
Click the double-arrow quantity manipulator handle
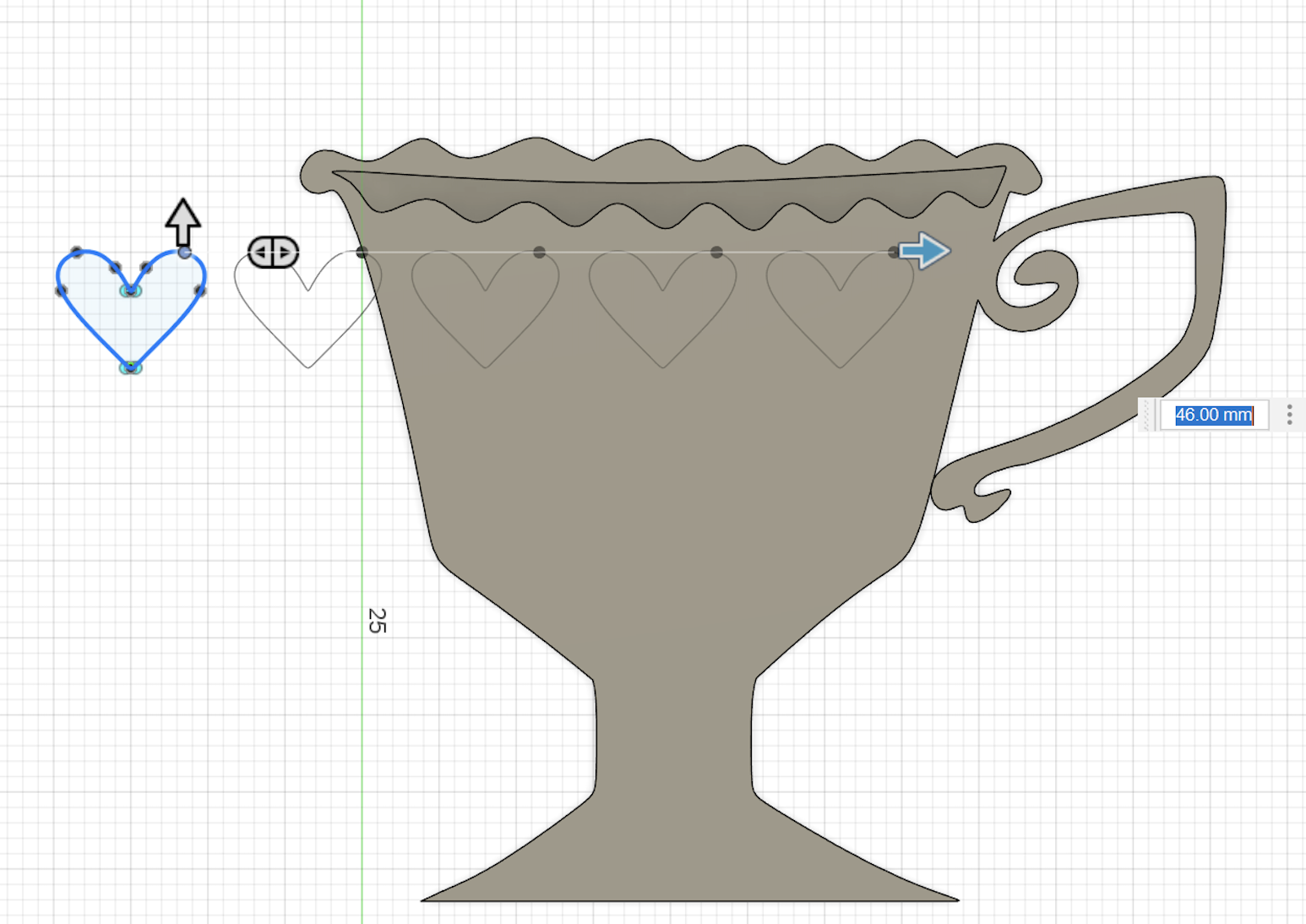[273, 252]
